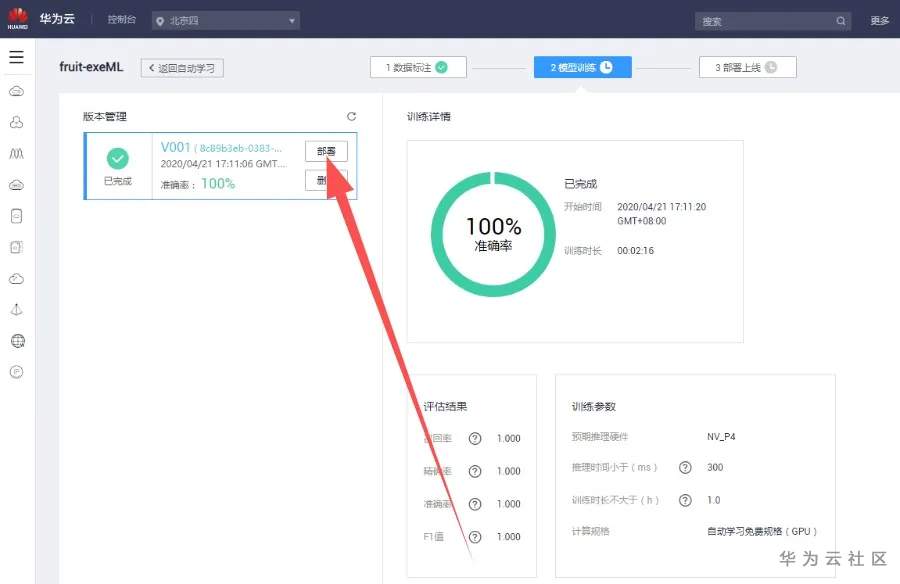900x584 pixels.
Task: Open the three-circle cluster sidebar icon
Action: point(17,122)
